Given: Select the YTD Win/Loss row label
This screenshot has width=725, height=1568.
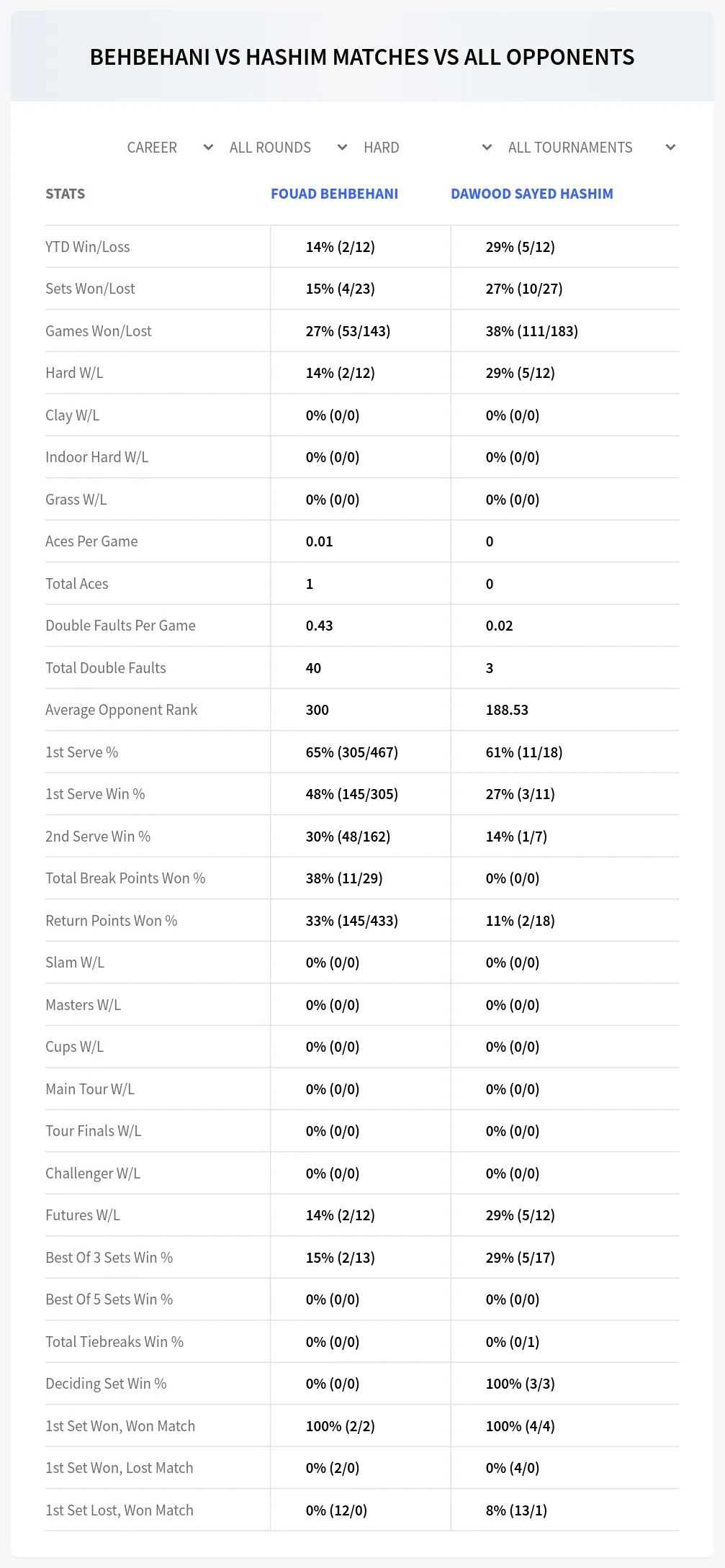Looking at the screenshot, I should pos(88,247).
